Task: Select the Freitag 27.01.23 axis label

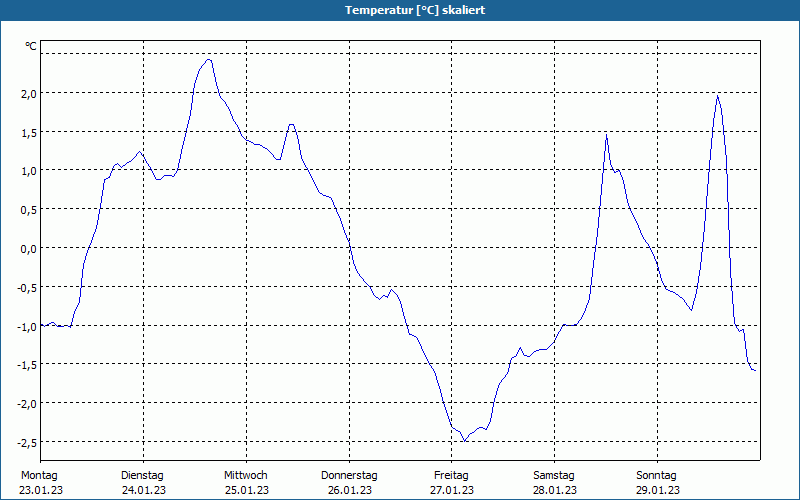Action: 452,483
